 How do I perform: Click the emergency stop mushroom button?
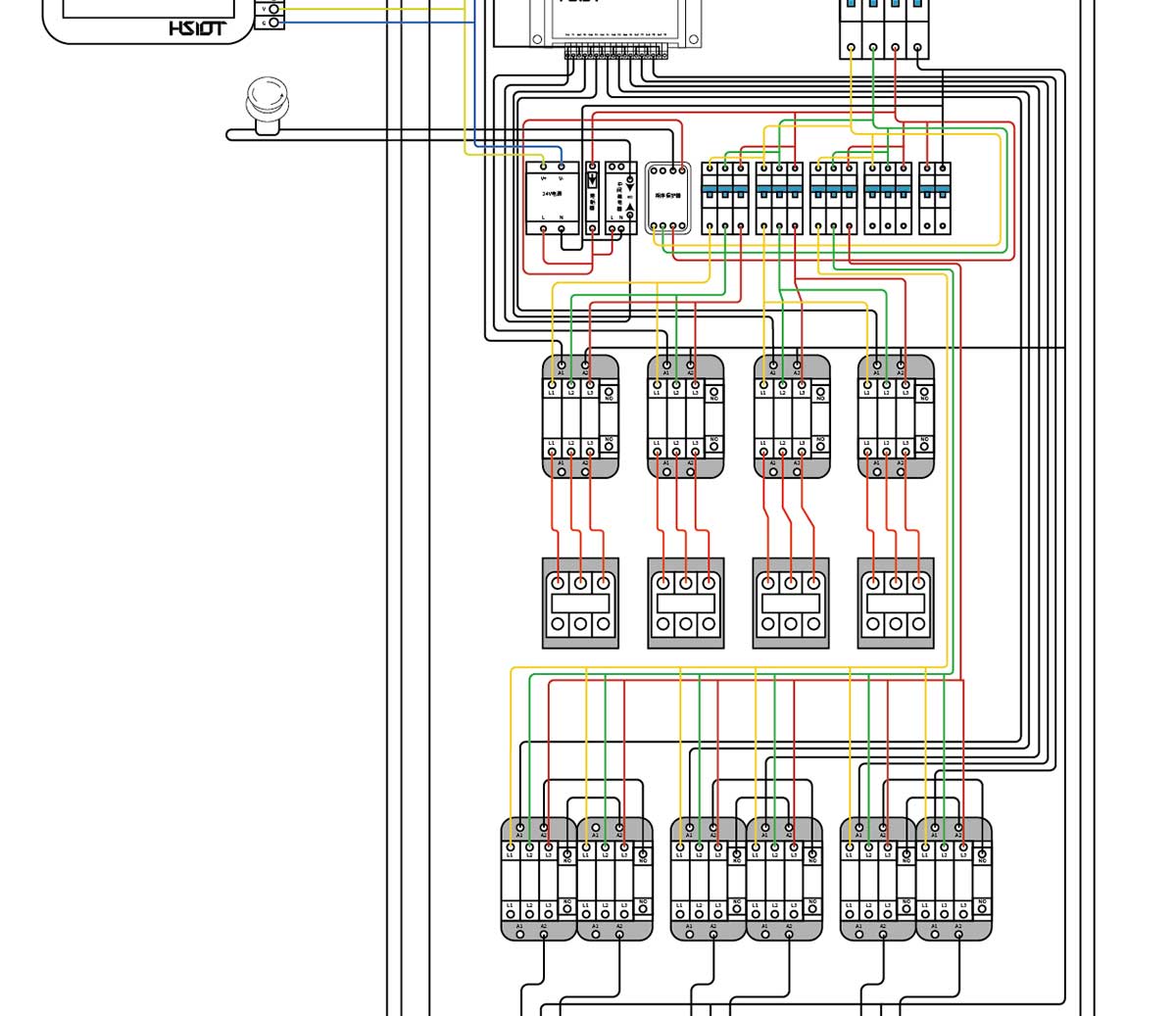coord(266,103)
